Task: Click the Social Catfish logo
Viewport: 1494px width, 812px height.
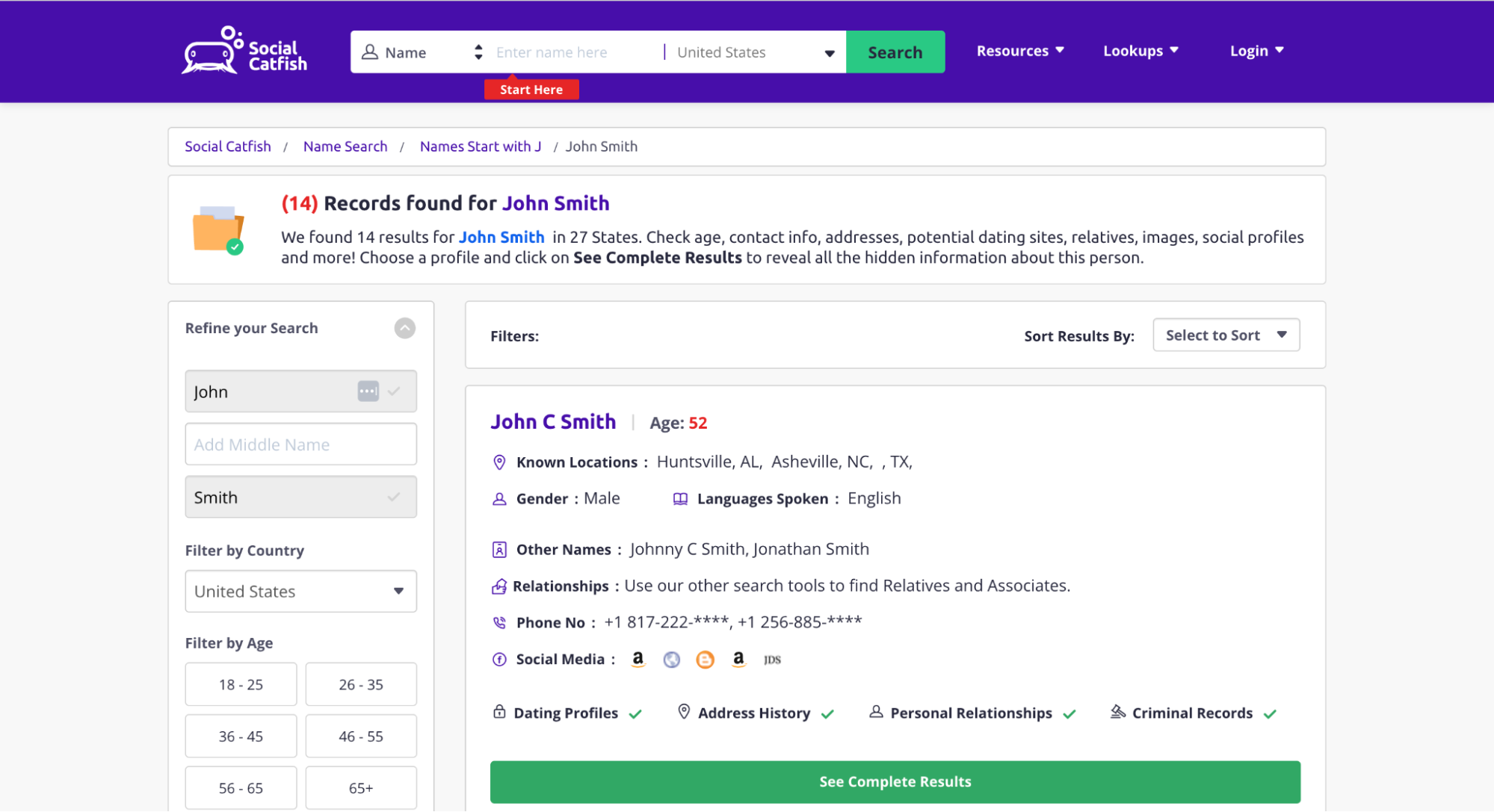Action: tap(244, 51)
